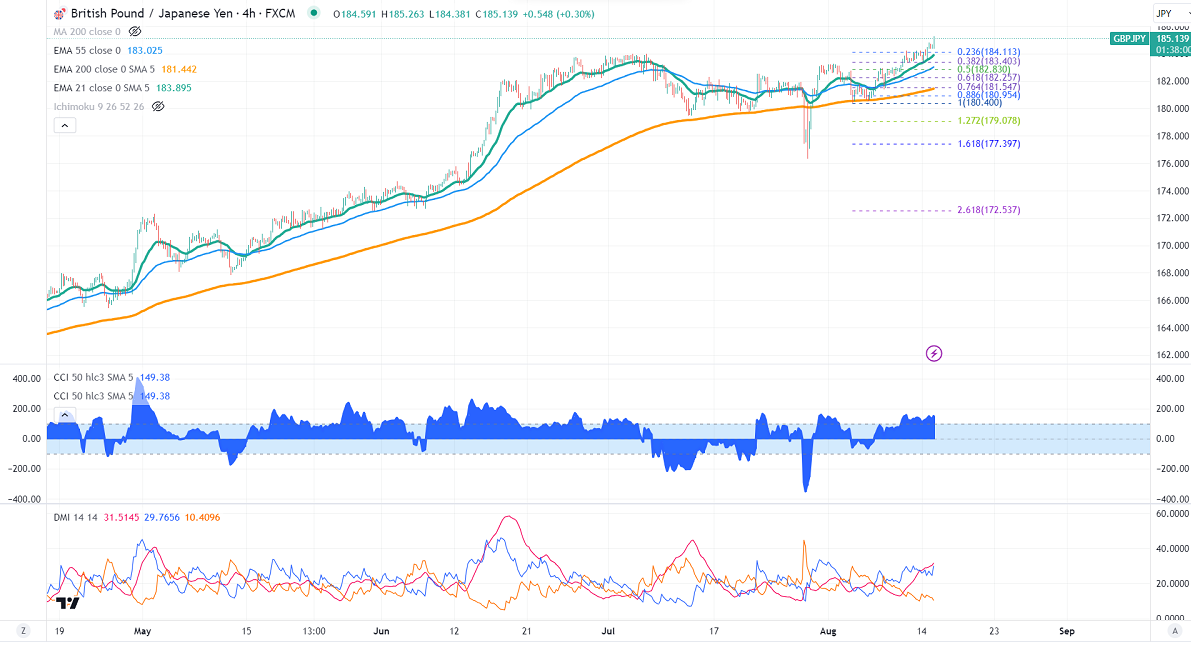Select the EMA 200 close 0 SMA 5 legend
This screenshot has height=646, width=1191.
point(104,69)
